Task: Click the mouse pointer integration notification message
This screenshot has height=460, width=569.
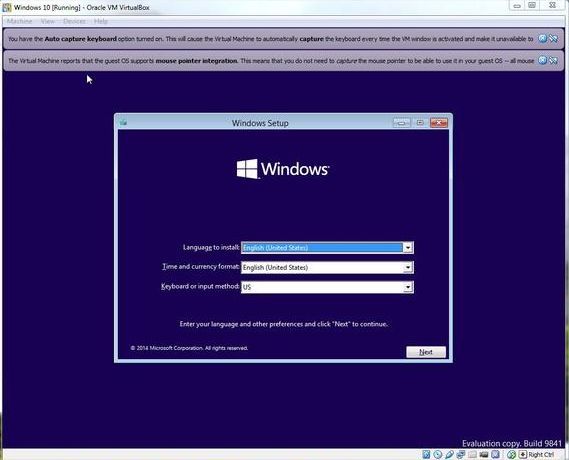Action: pyautogui.click(x=271, y=61)
